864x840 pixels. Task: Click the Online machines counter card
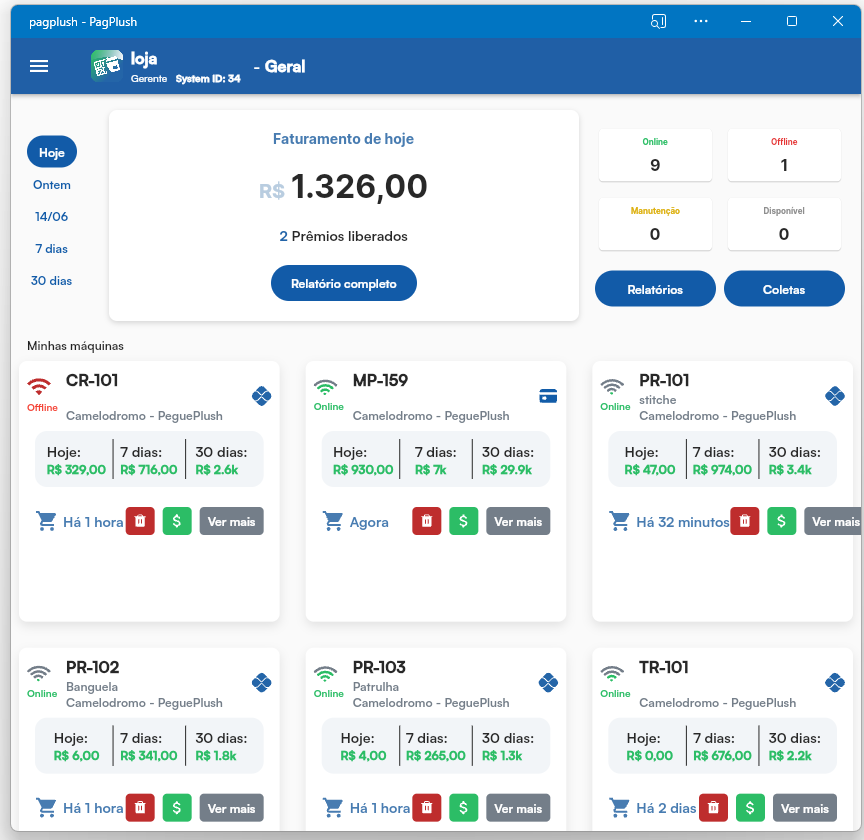pyautogui.click(x=655, y=155)
